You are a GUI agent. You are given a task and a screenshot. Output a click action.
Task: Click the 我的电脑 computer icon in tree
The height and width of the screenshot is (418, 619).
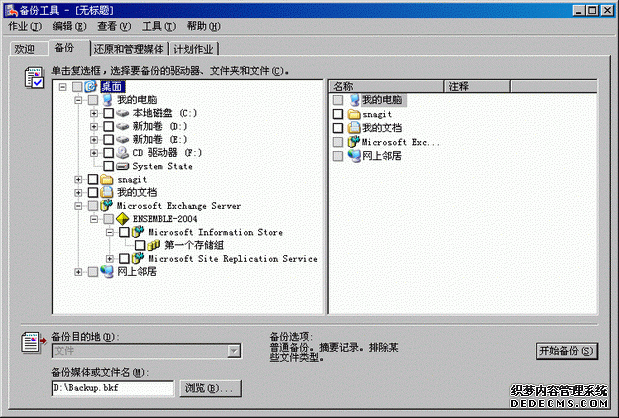coord(107,99)
